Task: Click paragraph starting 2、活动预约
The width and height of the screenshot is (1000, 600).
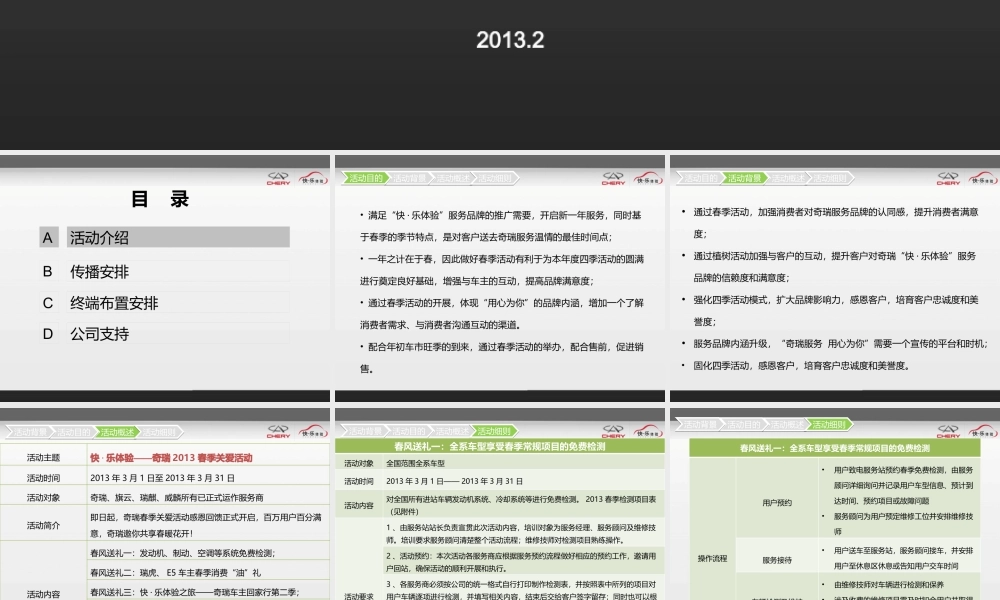Action: [x=523, y=562]
